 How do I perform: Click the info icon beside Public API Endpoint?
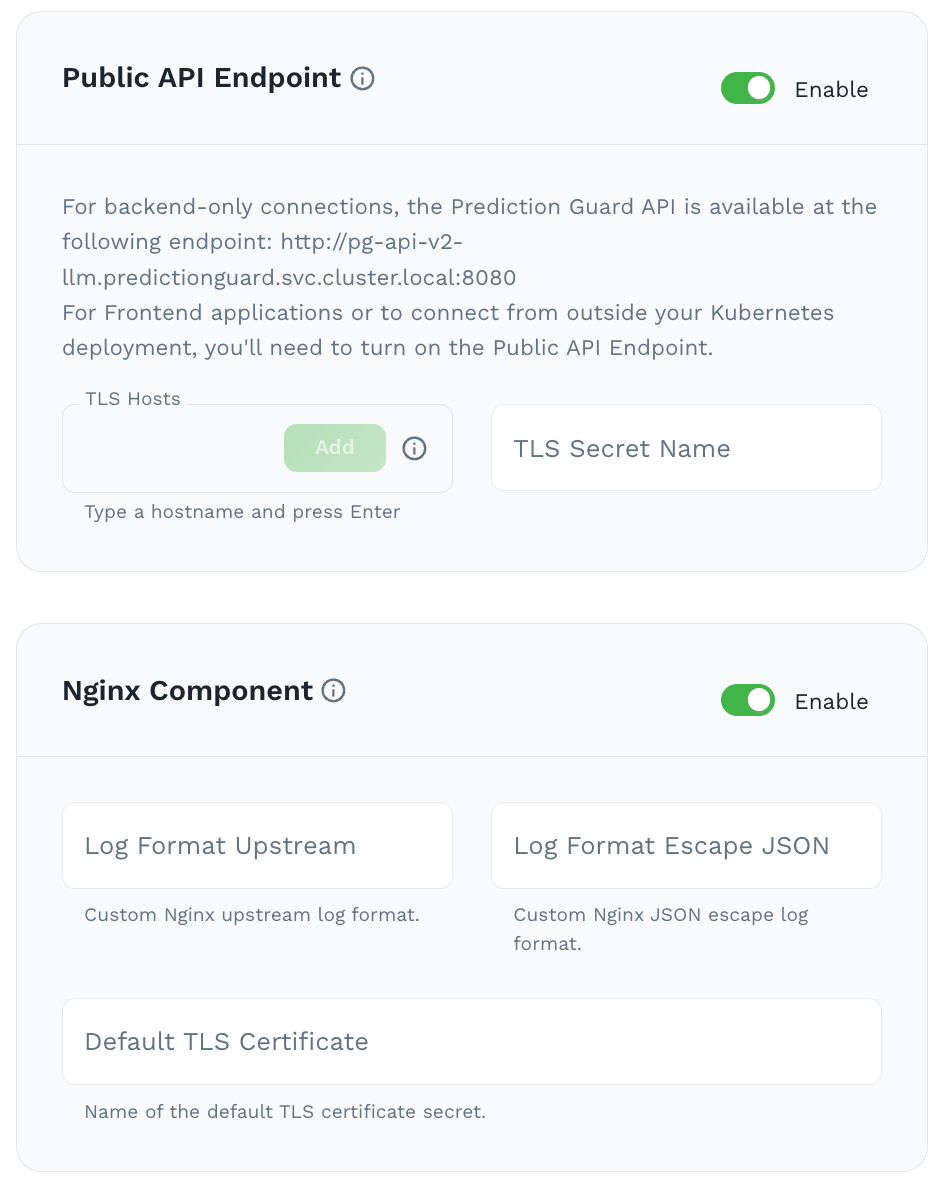coord(363,78)
